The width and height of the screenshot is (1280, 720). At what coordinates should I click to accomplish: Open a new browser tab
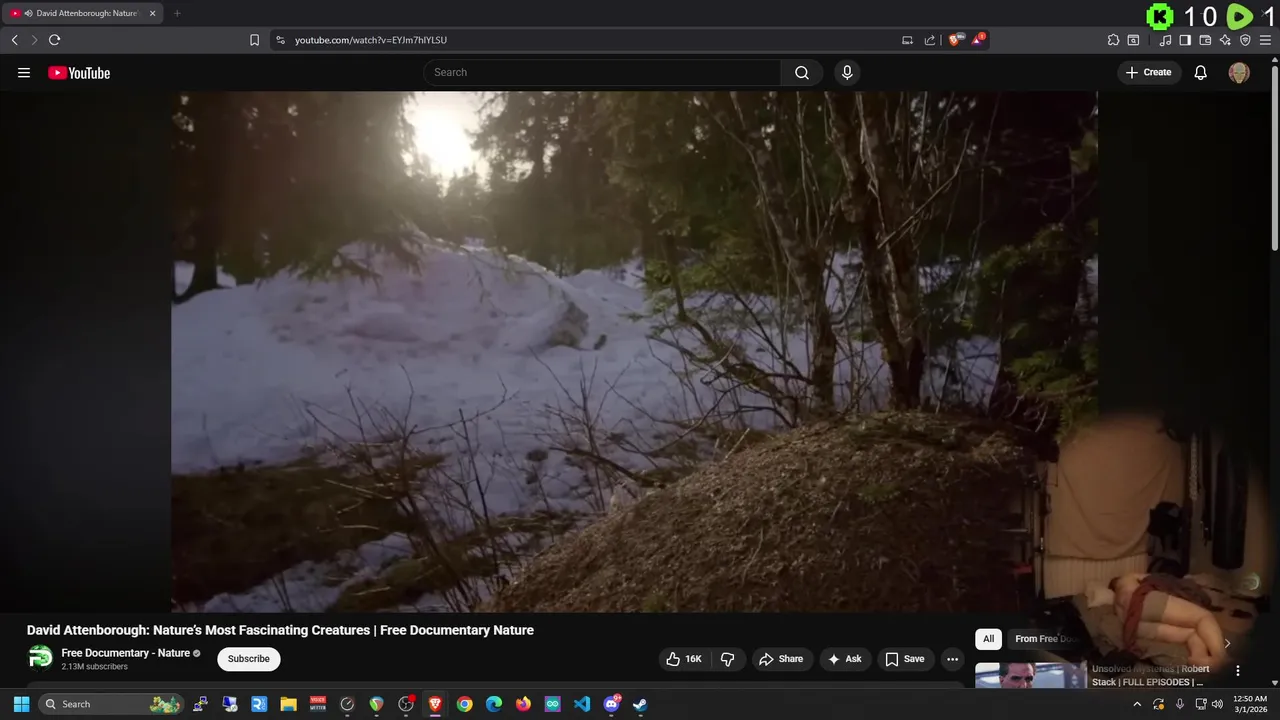click(x=177, y=13)
